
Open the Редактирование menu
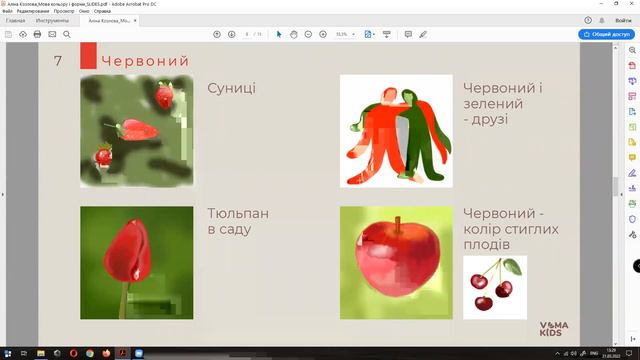[x=33, y=11]
